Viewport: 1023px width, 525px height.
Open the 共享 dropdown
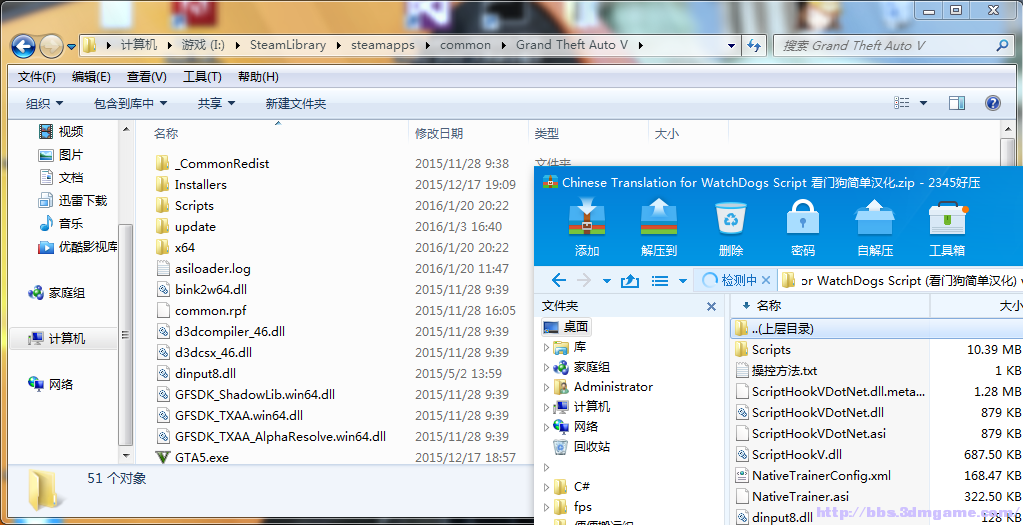(x=216, y=103)
